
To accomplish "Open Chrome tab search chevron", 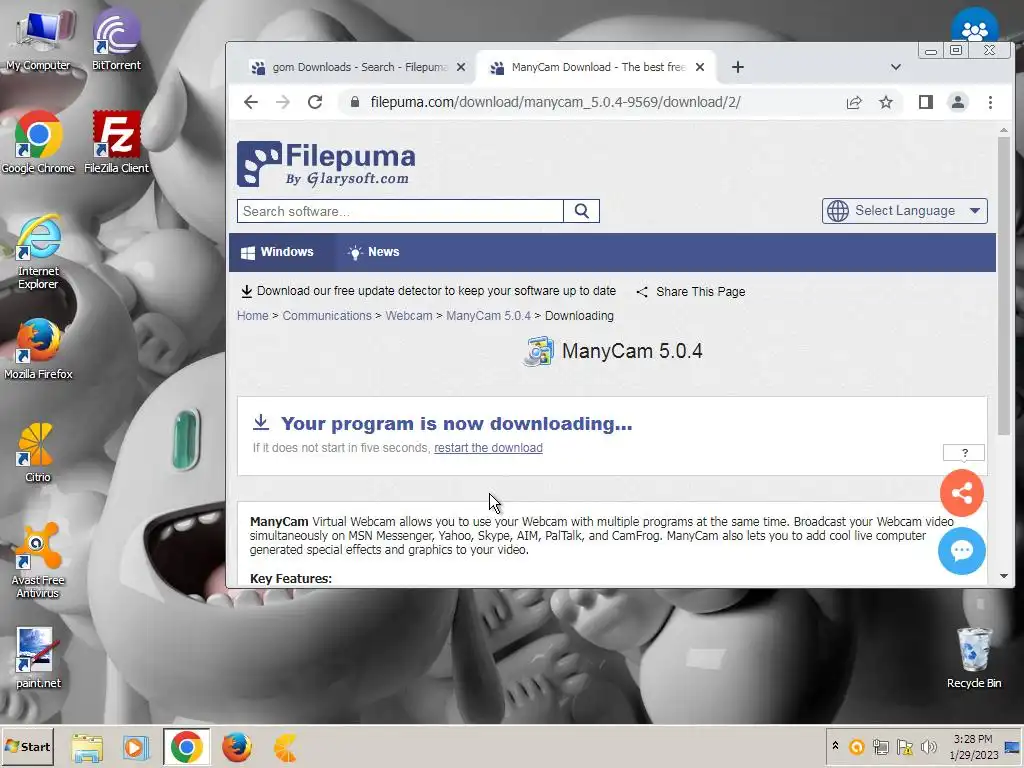I will [895, 67].
